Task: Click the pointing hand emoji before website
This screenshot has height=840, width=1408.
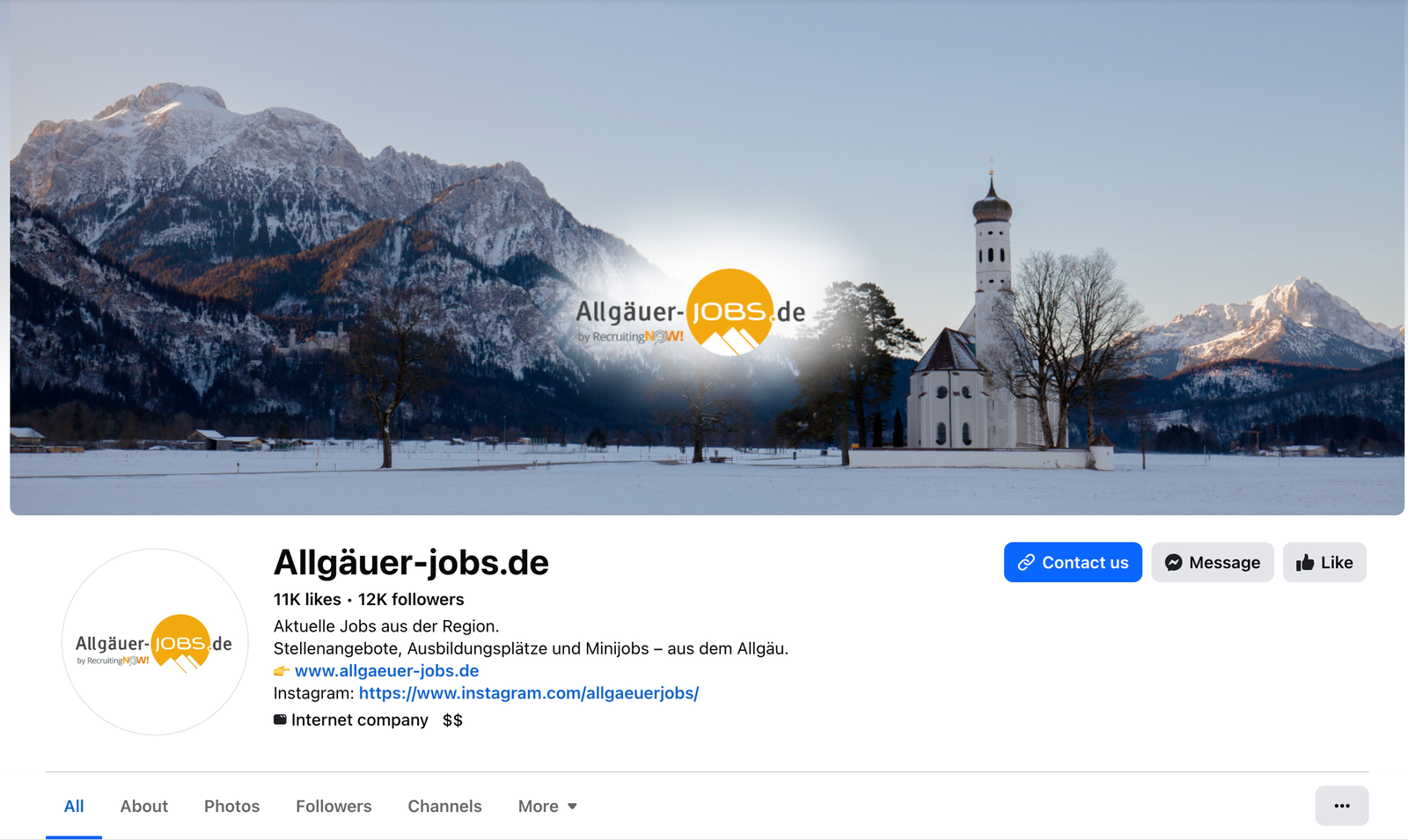Action: click(282, 671)
